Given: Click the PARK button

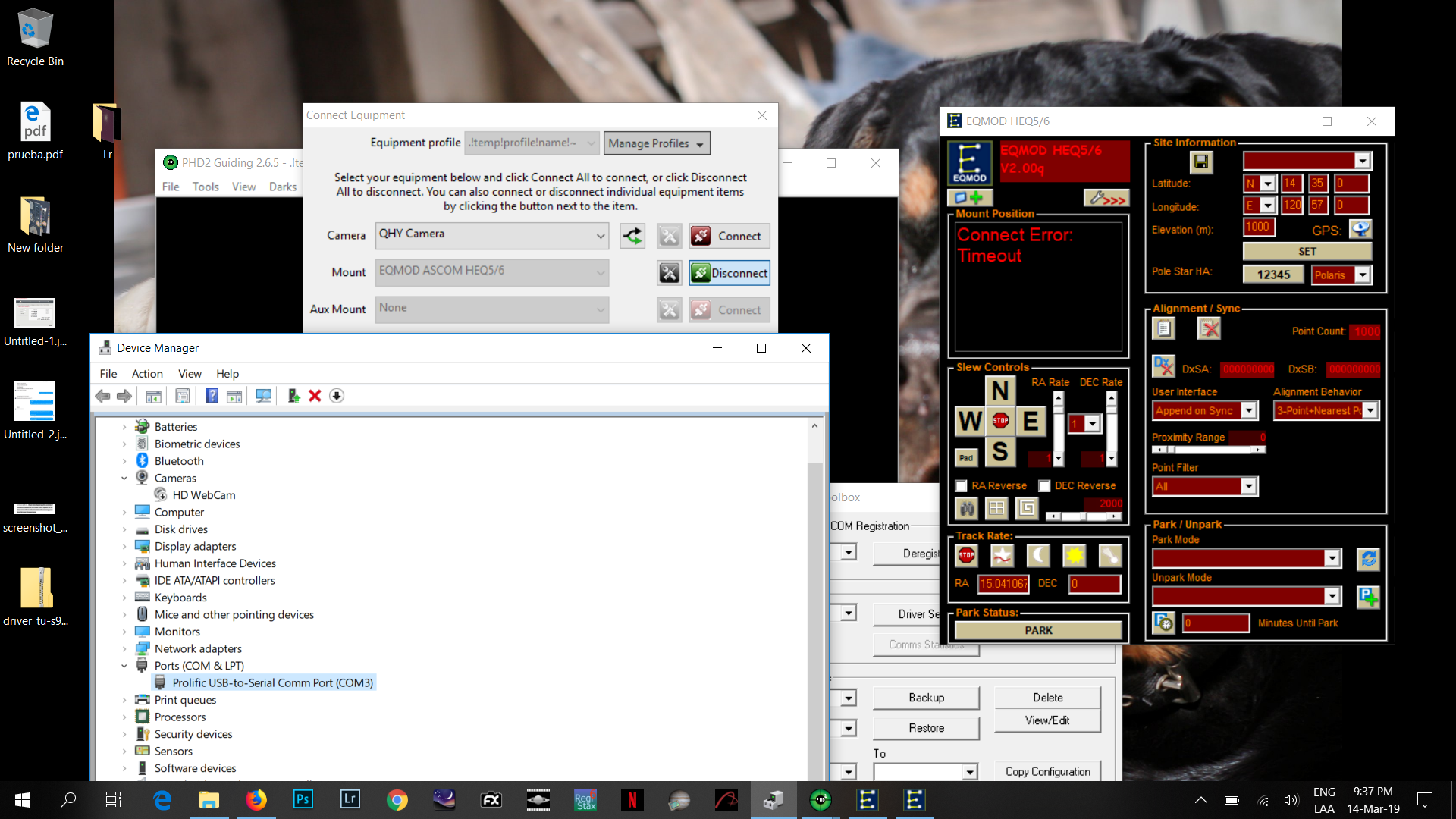Looking at the screenshot, I should pos(1038,630).
